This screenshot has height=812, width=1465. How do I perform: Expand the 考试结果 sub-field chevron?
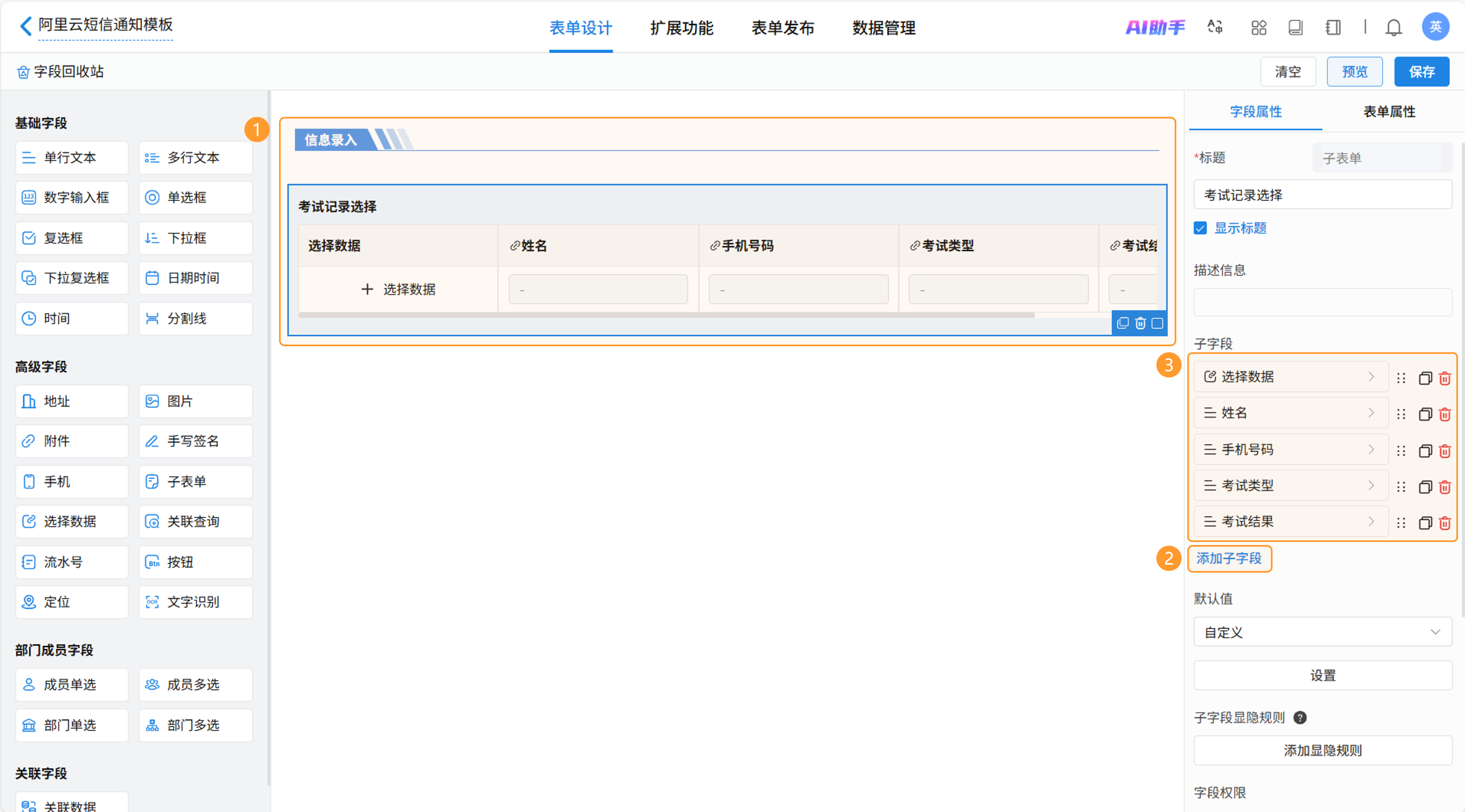pyautogui.click(x=1371, y=521)
